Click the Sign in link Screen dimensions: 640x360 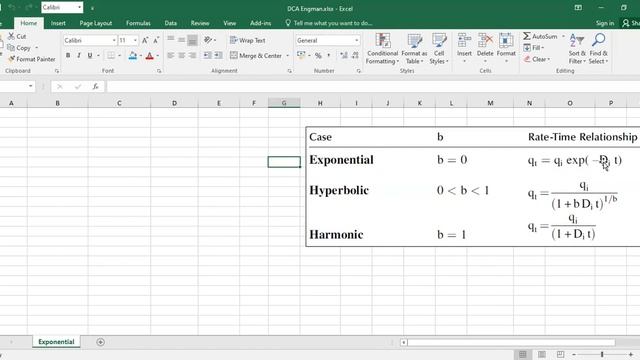pyautogui.click(x=604, y=23)
